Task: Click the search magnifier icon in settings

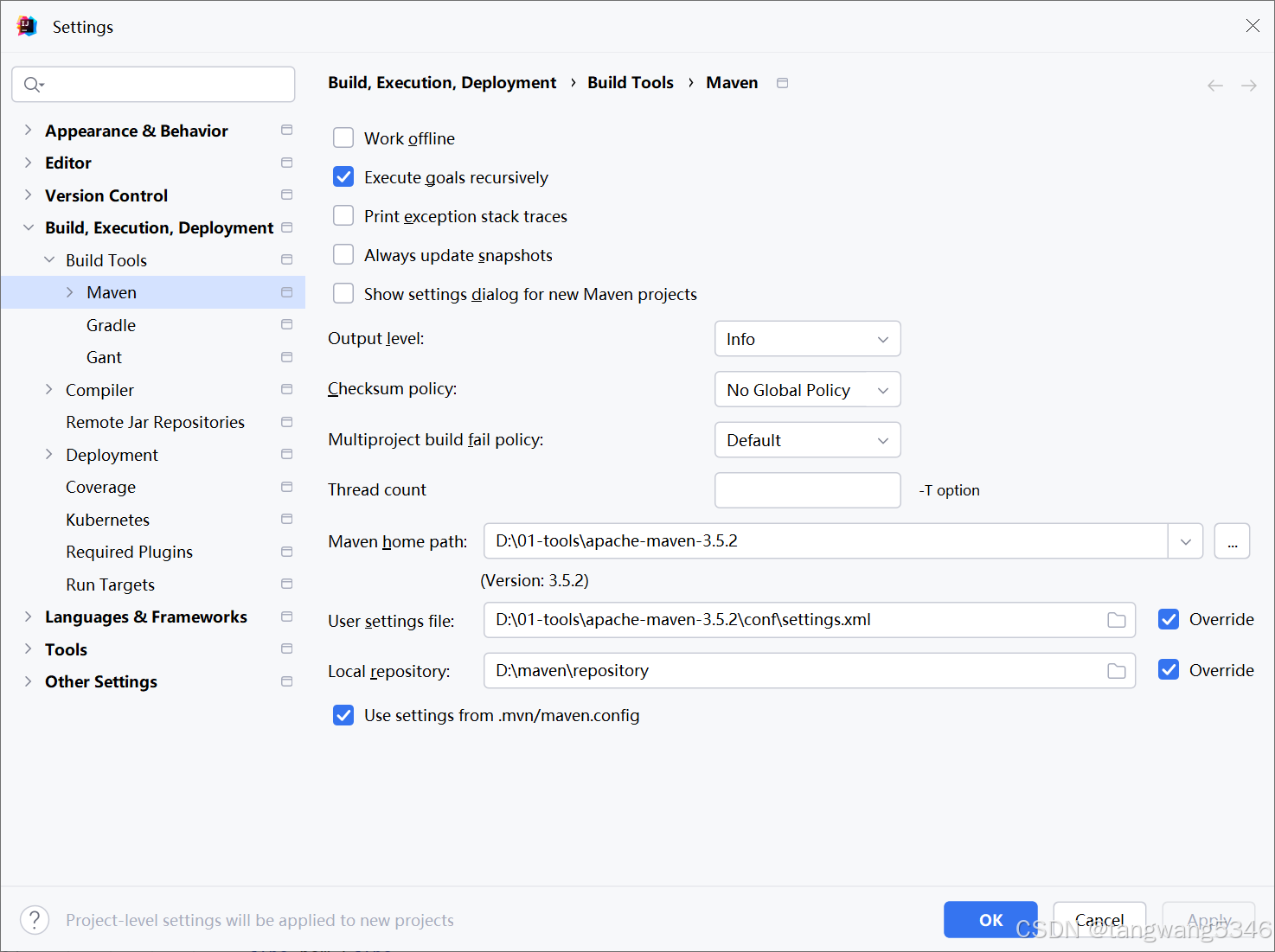Action: click(x=33, y=84)
